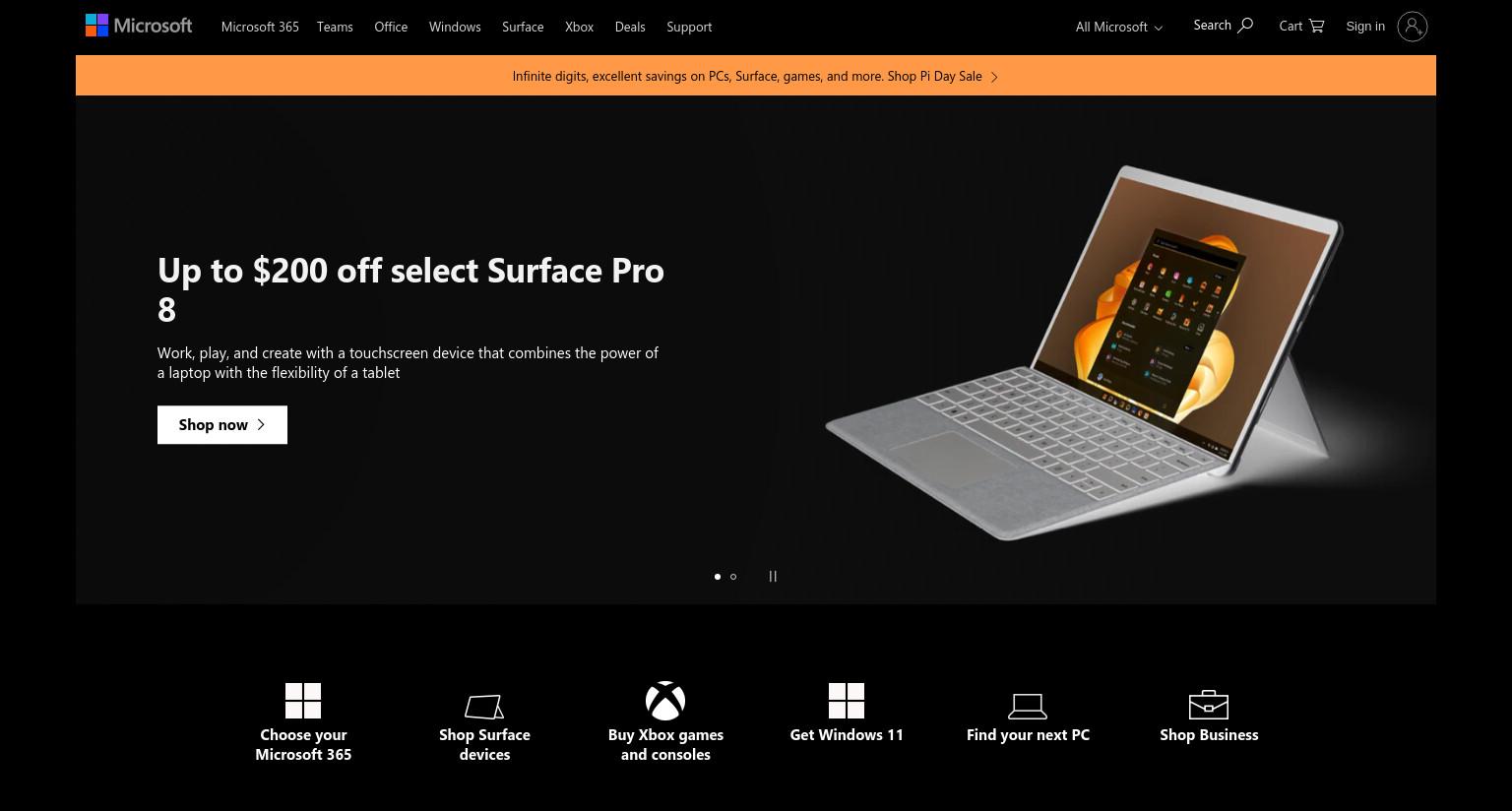Switch to first carousel slide dot

tap(717, 577)
